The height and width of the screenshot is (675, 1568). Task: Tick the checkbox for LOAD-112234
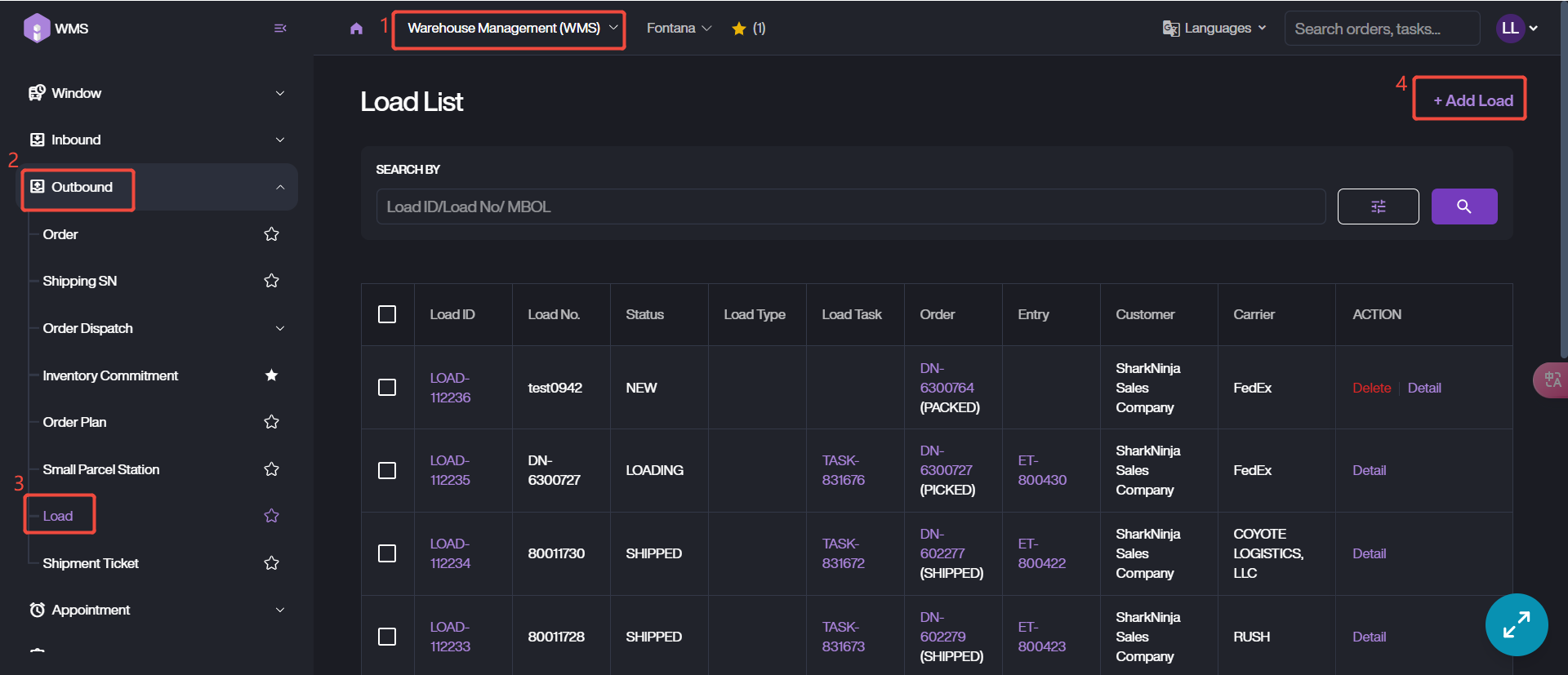click(387, 553)
